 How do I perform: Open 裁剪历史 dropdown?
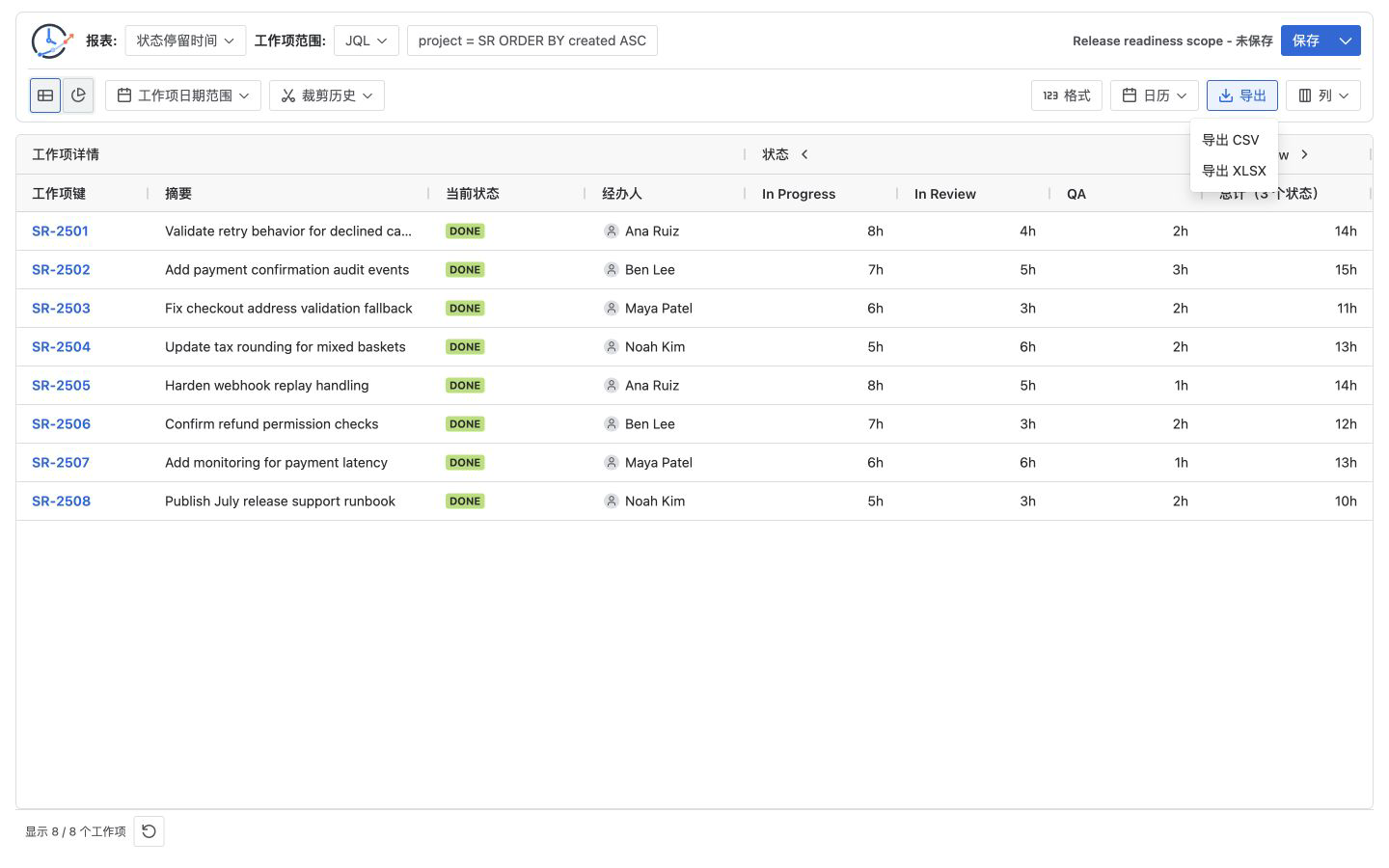coord(327,95)
